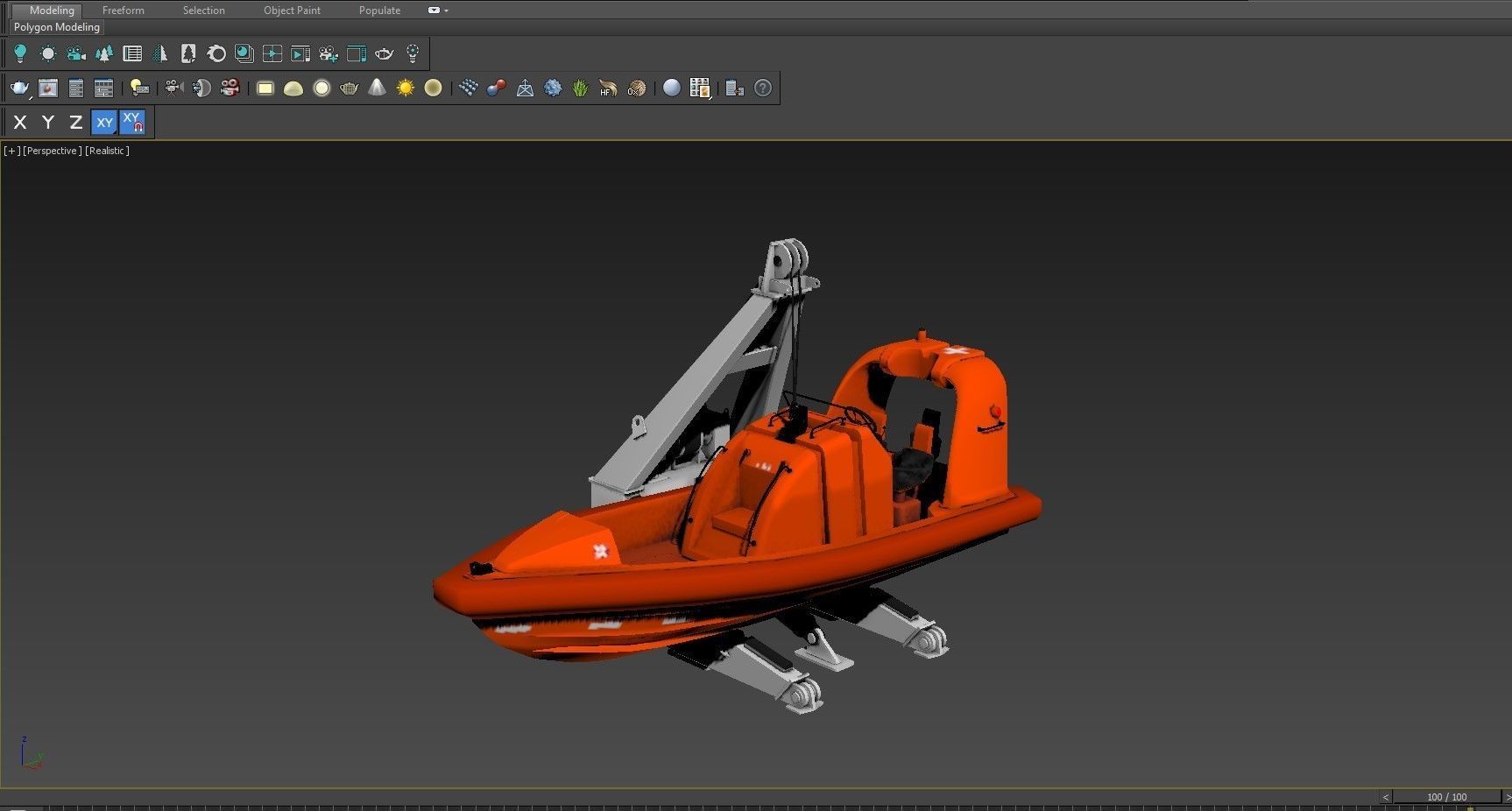The image size is (1512, 811).
Task: Click the sliders panel window icon
Action: pyautogui.click(x=104, y=88)
